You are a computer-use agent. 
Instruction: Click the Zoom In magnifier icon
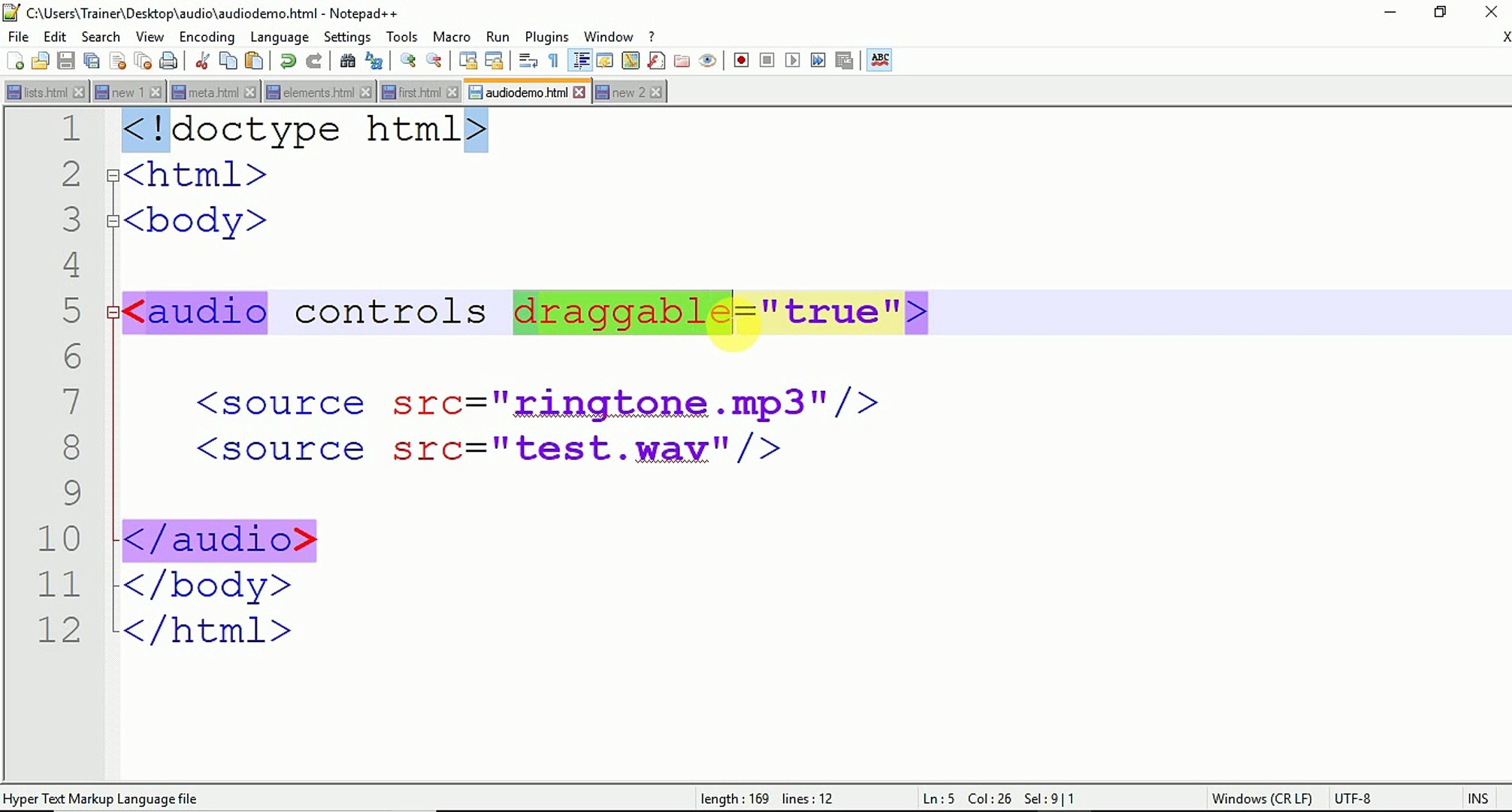408,61
